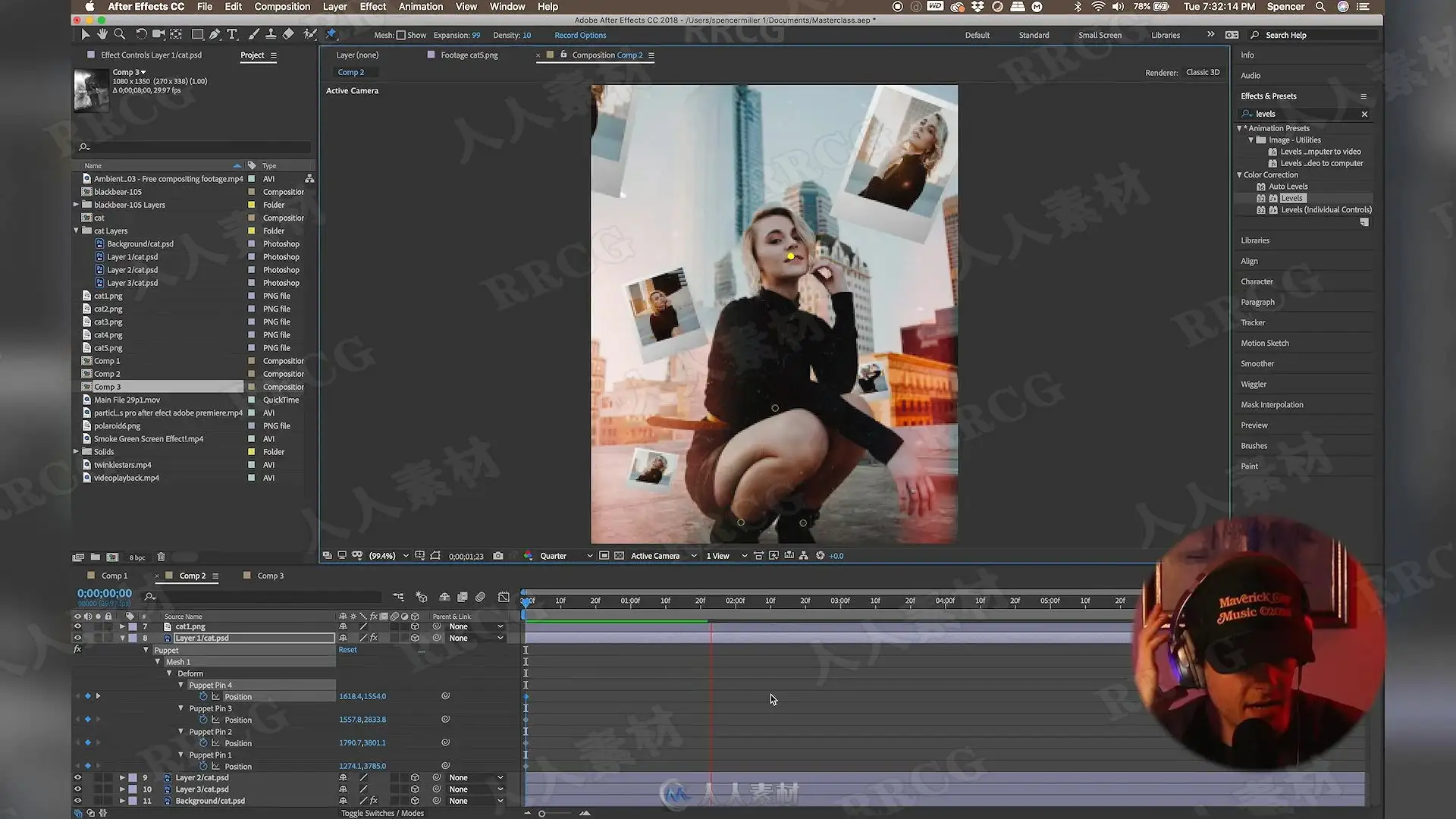The height and width of the screenshot is (819, 1456).
Task: Hide Layer 3/cat.psd in timeline
Action: [77, 789]
